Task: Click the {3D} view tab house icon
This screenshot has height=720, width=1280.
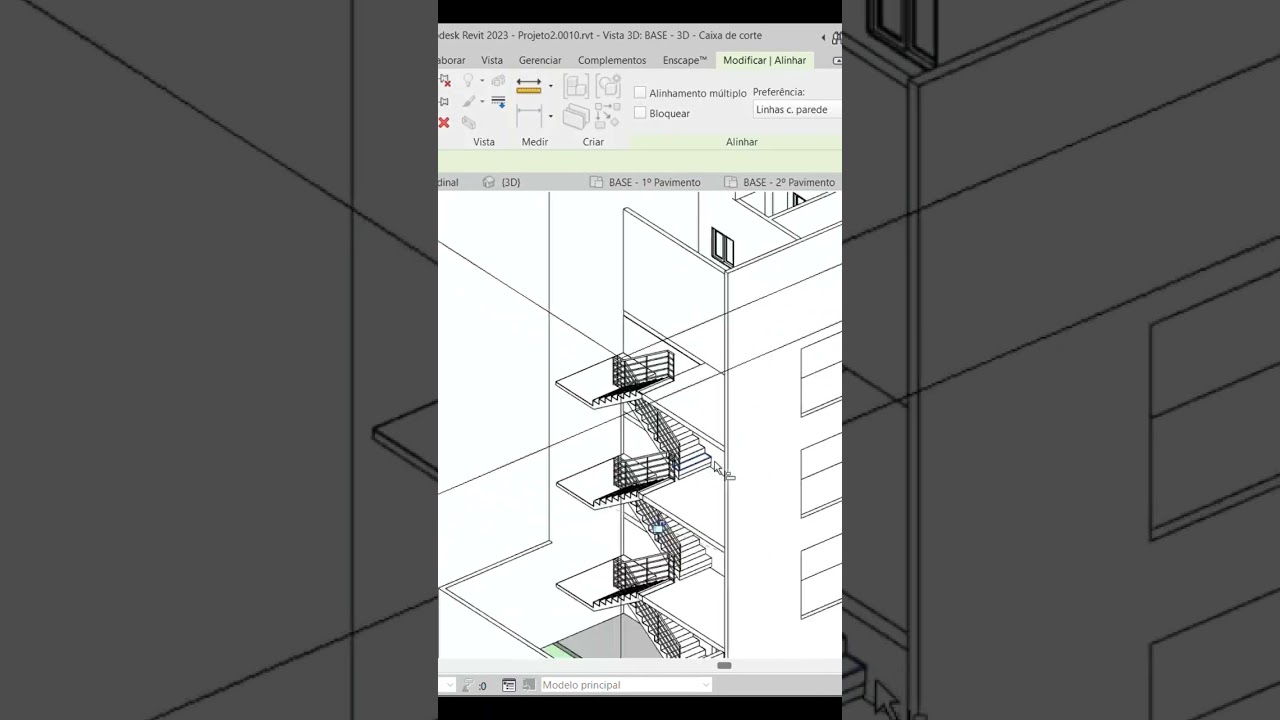Action: 489,182
